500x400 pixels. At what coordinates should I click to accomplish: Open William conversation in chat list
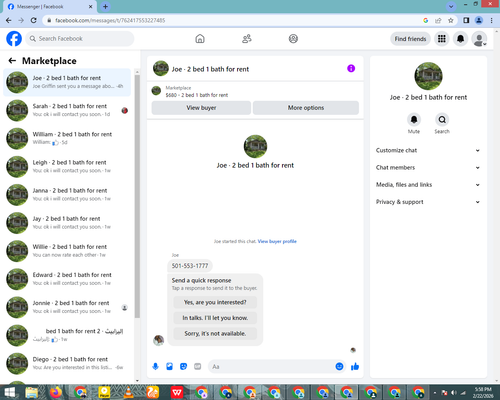click(x=67, y=138)
